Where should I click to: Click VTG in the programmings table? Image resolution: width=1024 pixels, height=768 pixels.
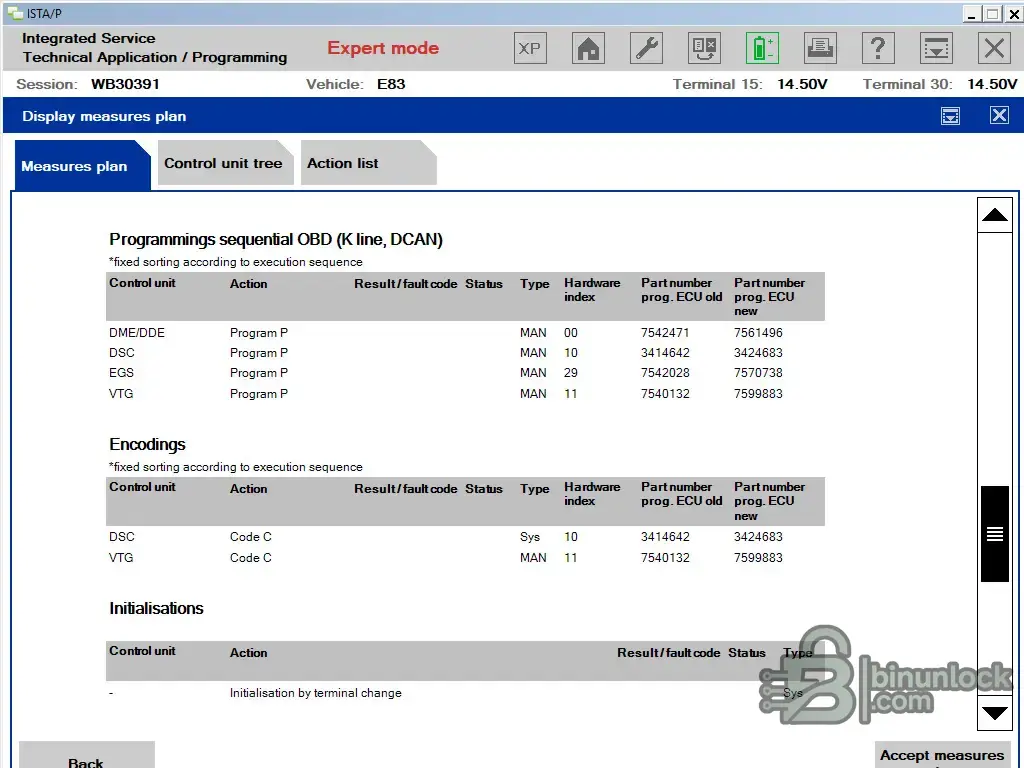tap(121, 394)
